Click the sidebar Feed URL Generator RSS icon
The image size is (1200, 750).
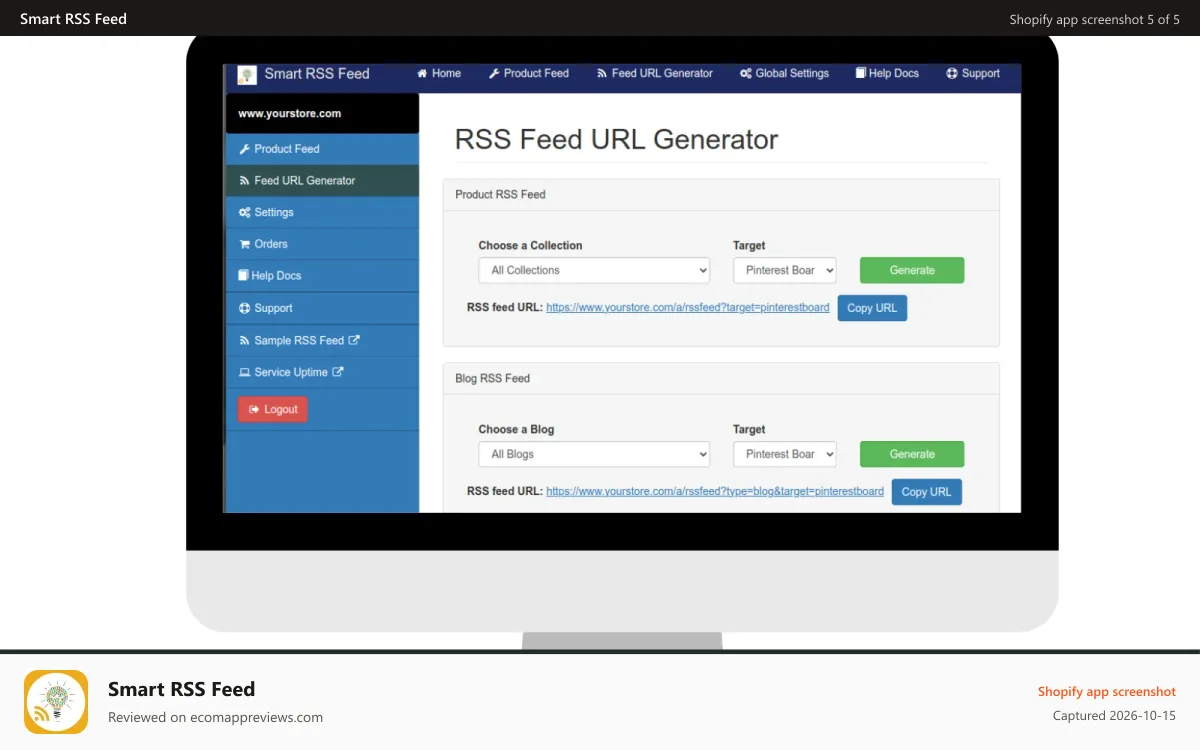tap(244, 181)
